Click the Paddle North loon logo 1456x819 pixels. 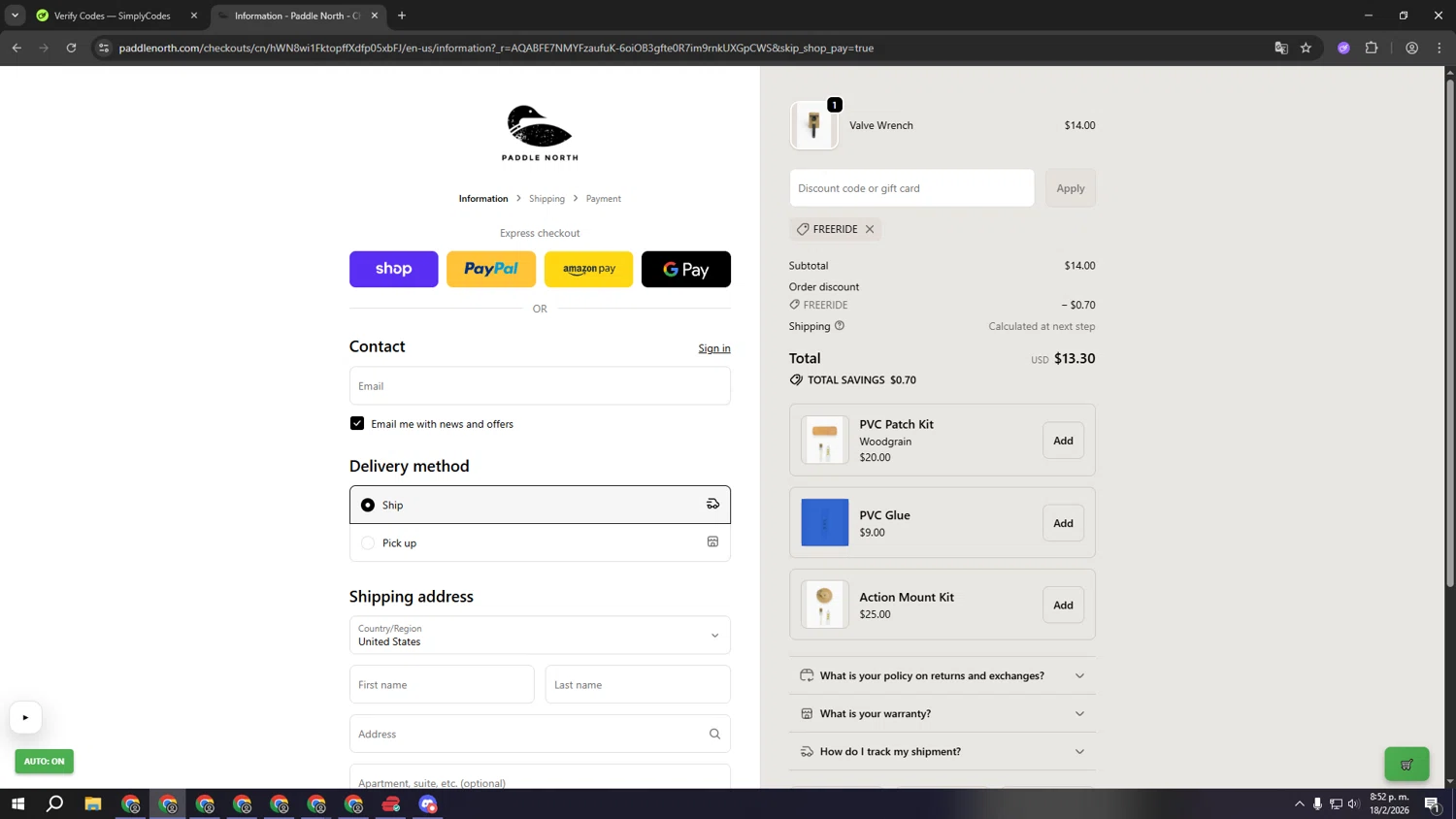point(540,133)
